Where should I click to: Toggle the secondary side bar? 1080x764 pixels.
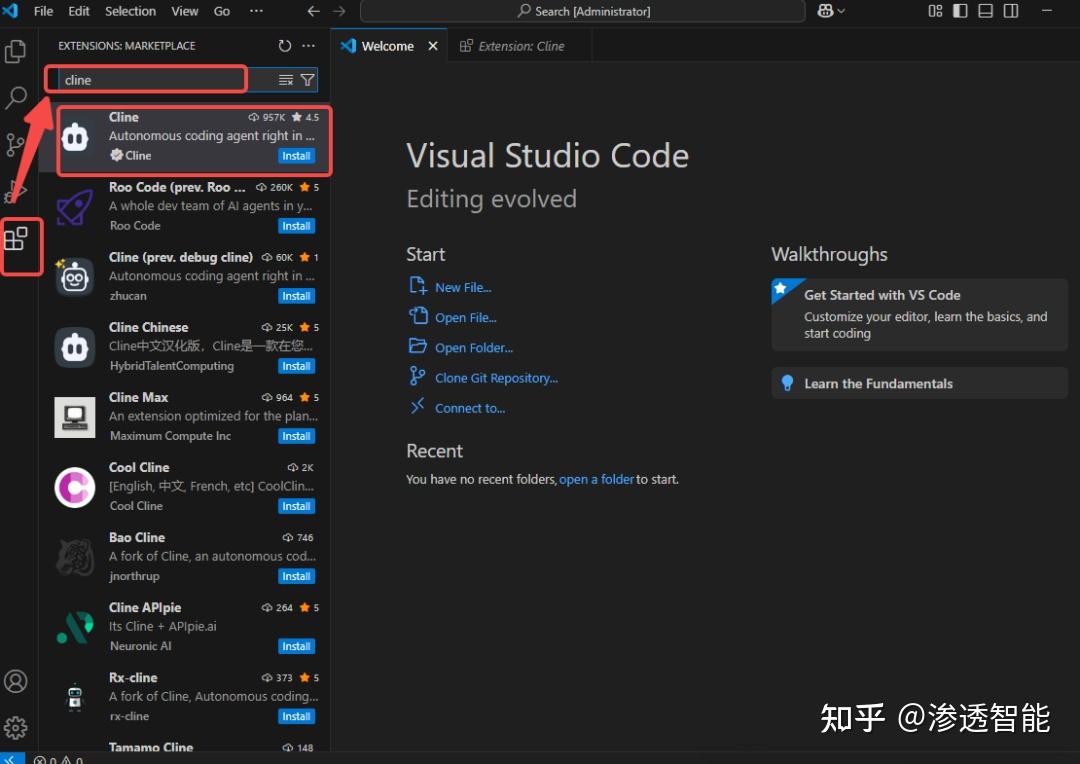tap(1011, 11)
